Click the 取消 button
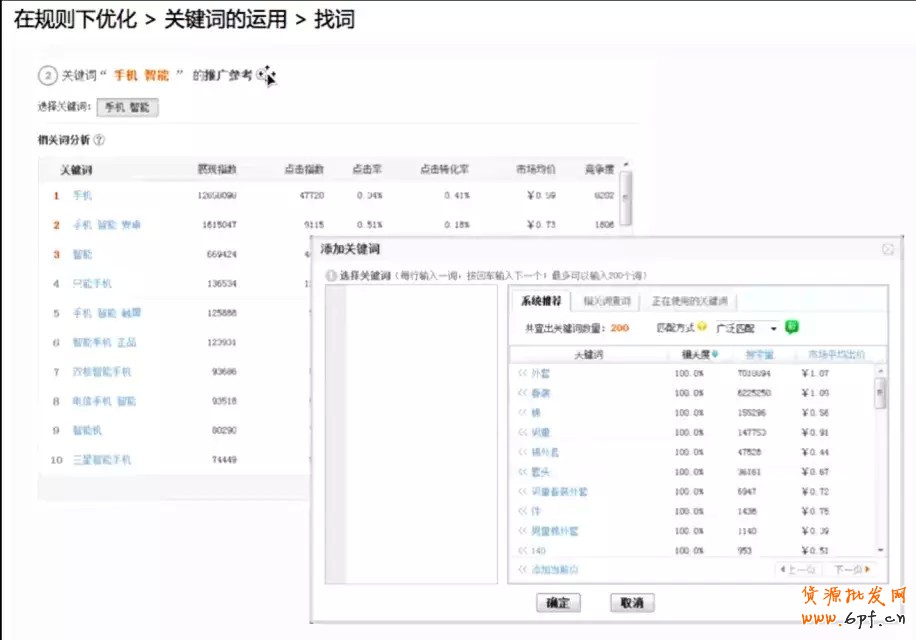 click(x=631, y=603)
